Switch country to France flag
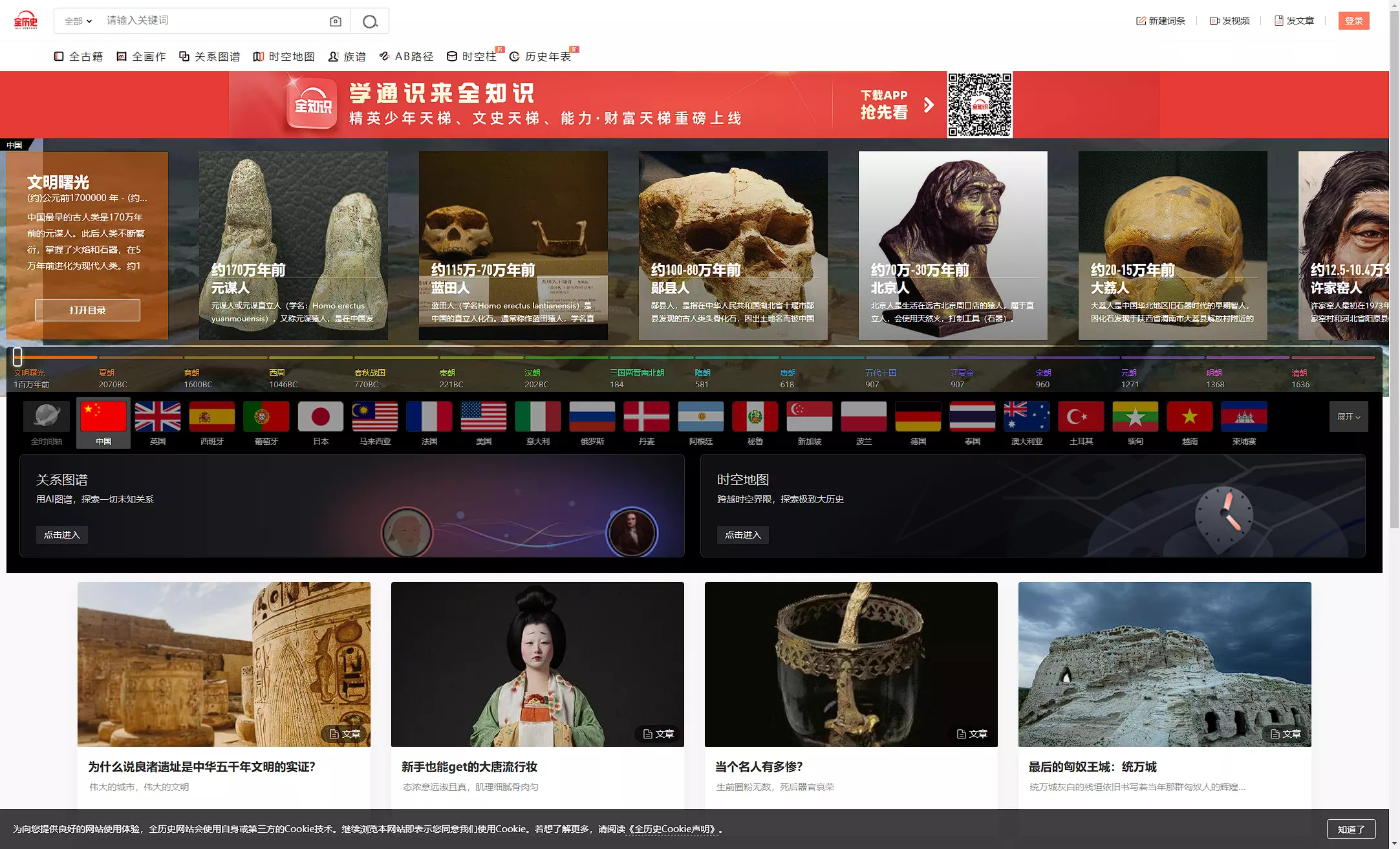The height and width of the screenshot is (849, 1400). (429, 417)
